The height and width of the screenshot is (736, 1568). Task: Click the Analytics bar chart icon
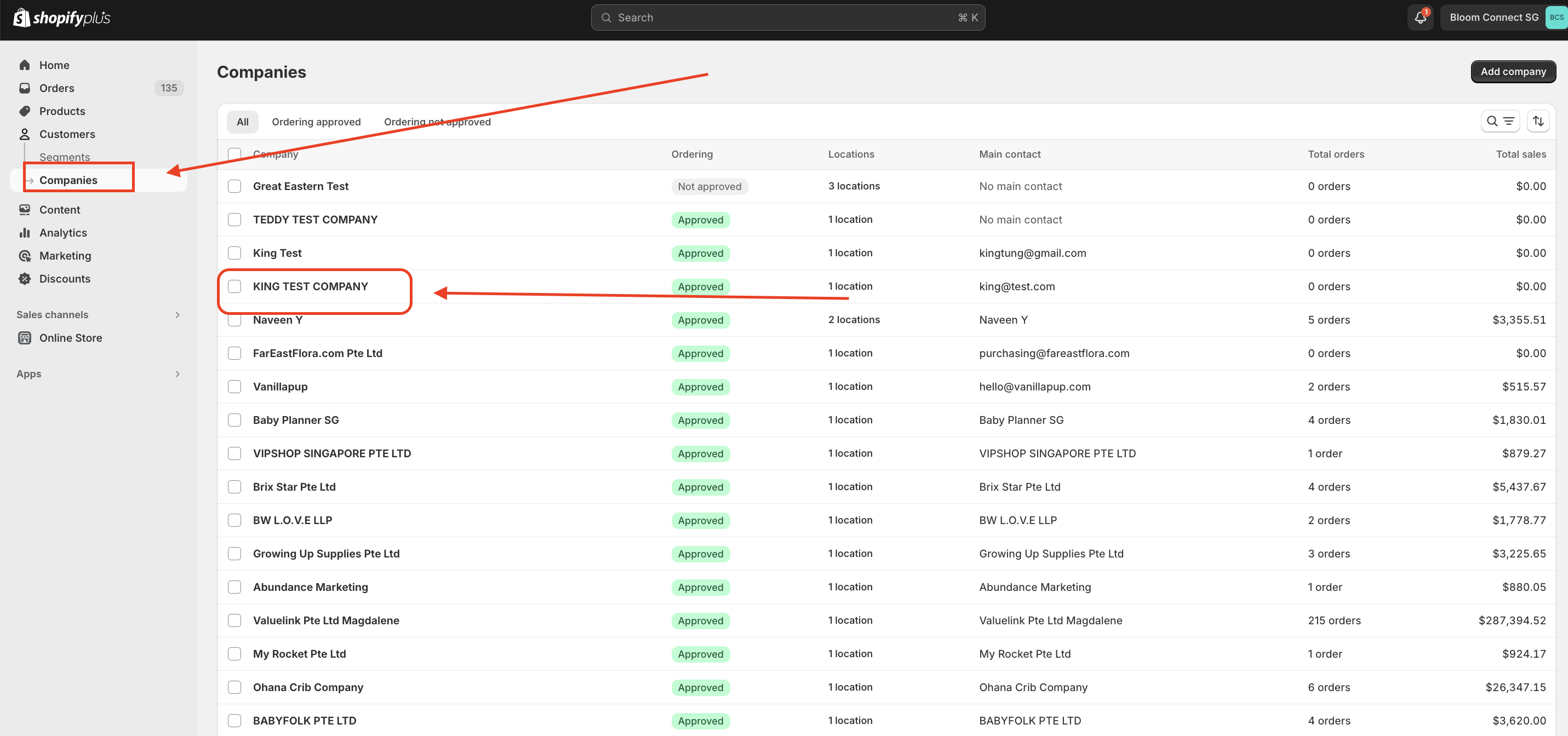tap(25, 233)
